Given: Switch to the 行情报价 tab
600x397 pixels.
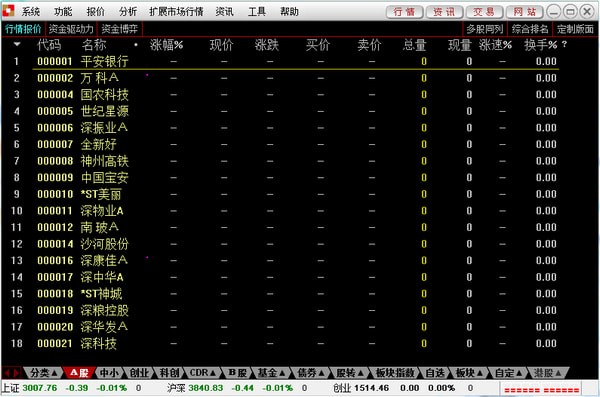Looking at the screenshot, I should coord(23,29).
